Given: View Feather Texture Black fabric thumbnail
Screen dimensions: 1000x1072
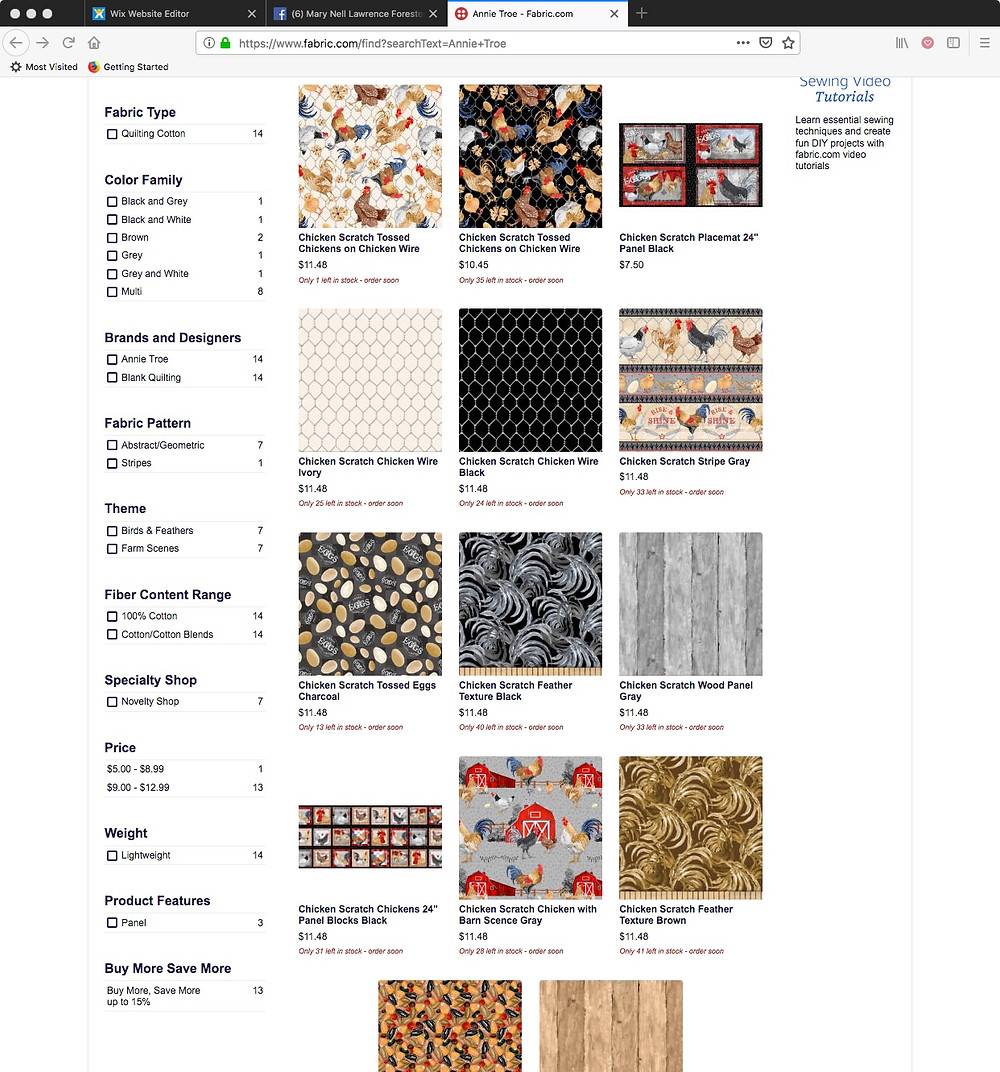Looking at the screenshot, I should click(x=530, y=604).
